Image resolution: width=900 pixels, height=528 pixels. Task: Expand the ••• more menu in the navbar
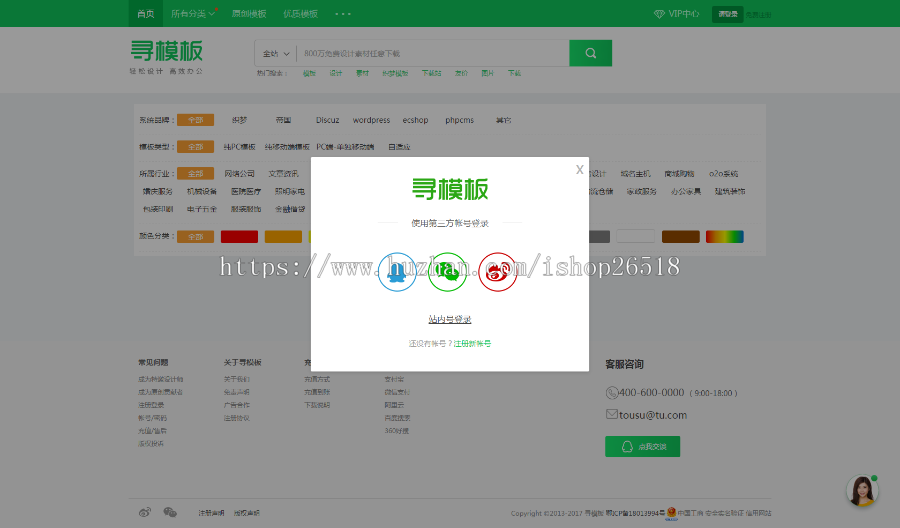pos(343,14)
